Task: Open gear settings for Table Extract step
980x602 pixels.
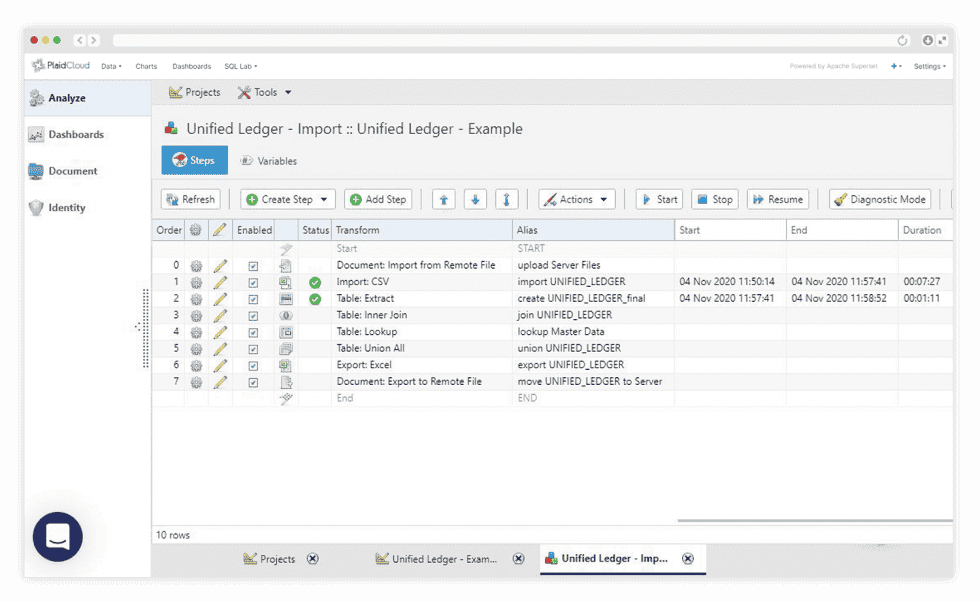Action: (x=196, y=299)
